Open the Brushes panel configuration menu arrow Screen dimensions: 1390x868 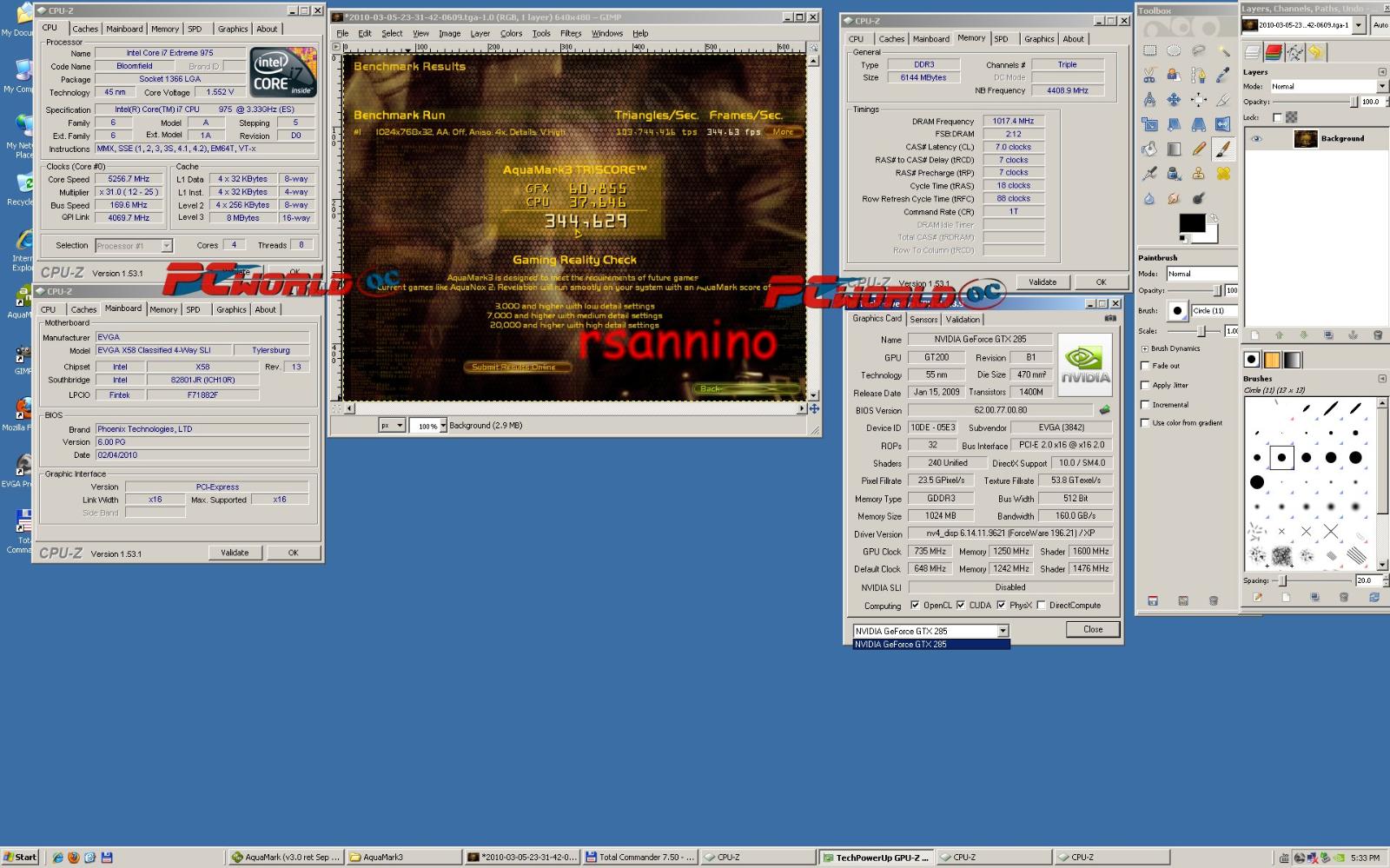1381,379
